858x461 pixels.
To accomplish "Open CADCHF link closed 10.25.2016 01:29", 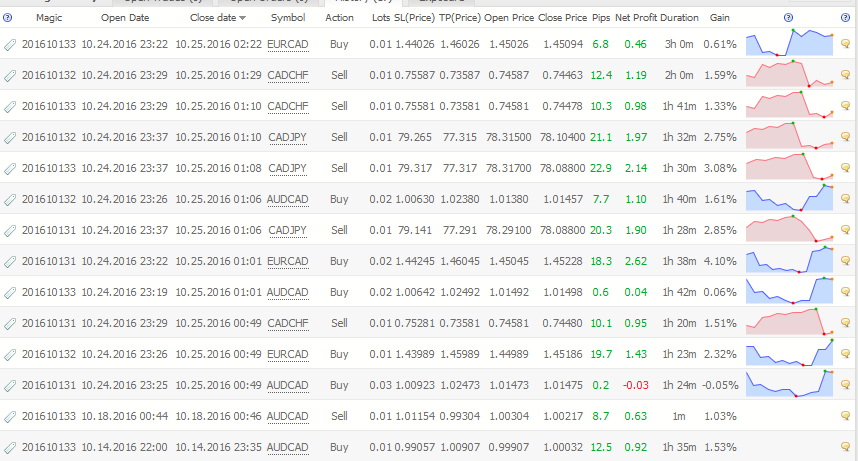I will 288,76.
